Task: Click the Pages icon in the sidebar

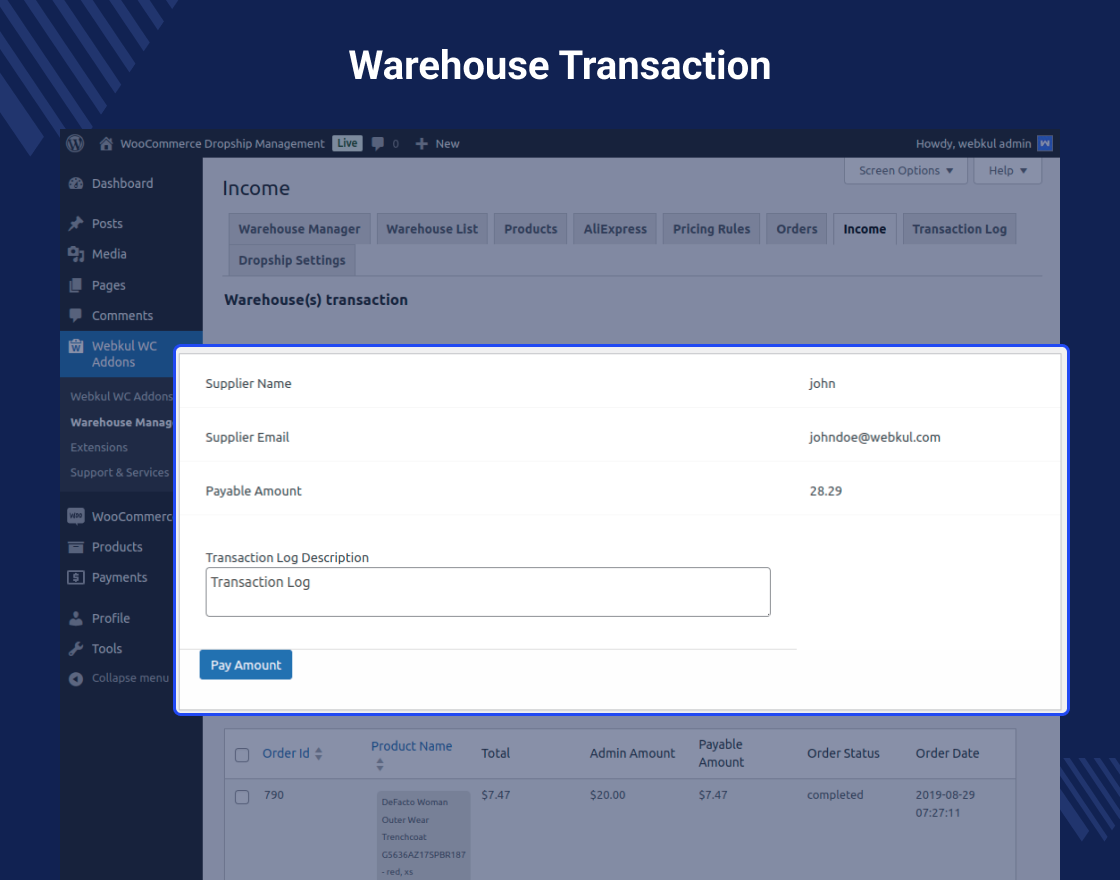Action: click(77, 285)
